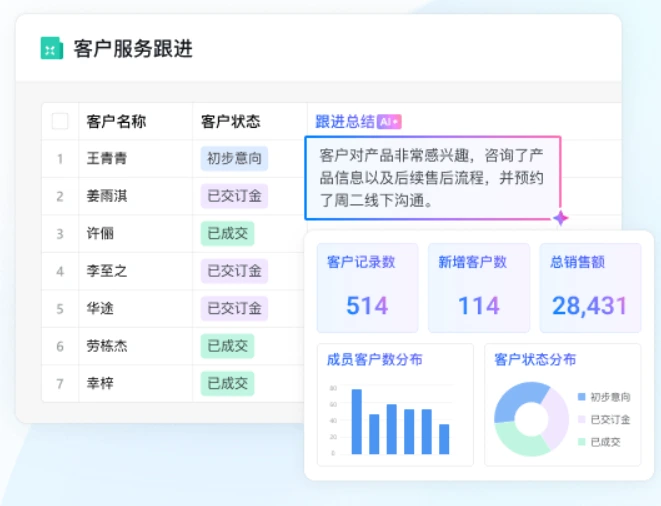The width and height of the screenshot is (661, 506).
Task: Click the 客户状态分布 chart title
Action: pos(535,360)
